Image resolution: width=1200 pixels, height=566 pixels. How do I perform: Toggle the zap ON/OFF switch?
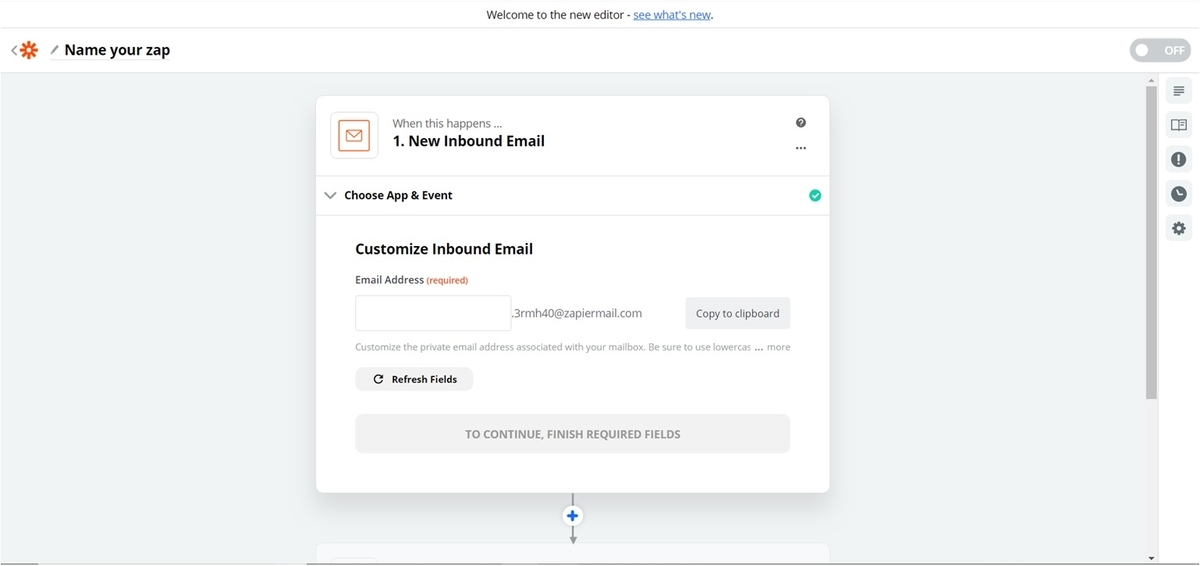1159,50
